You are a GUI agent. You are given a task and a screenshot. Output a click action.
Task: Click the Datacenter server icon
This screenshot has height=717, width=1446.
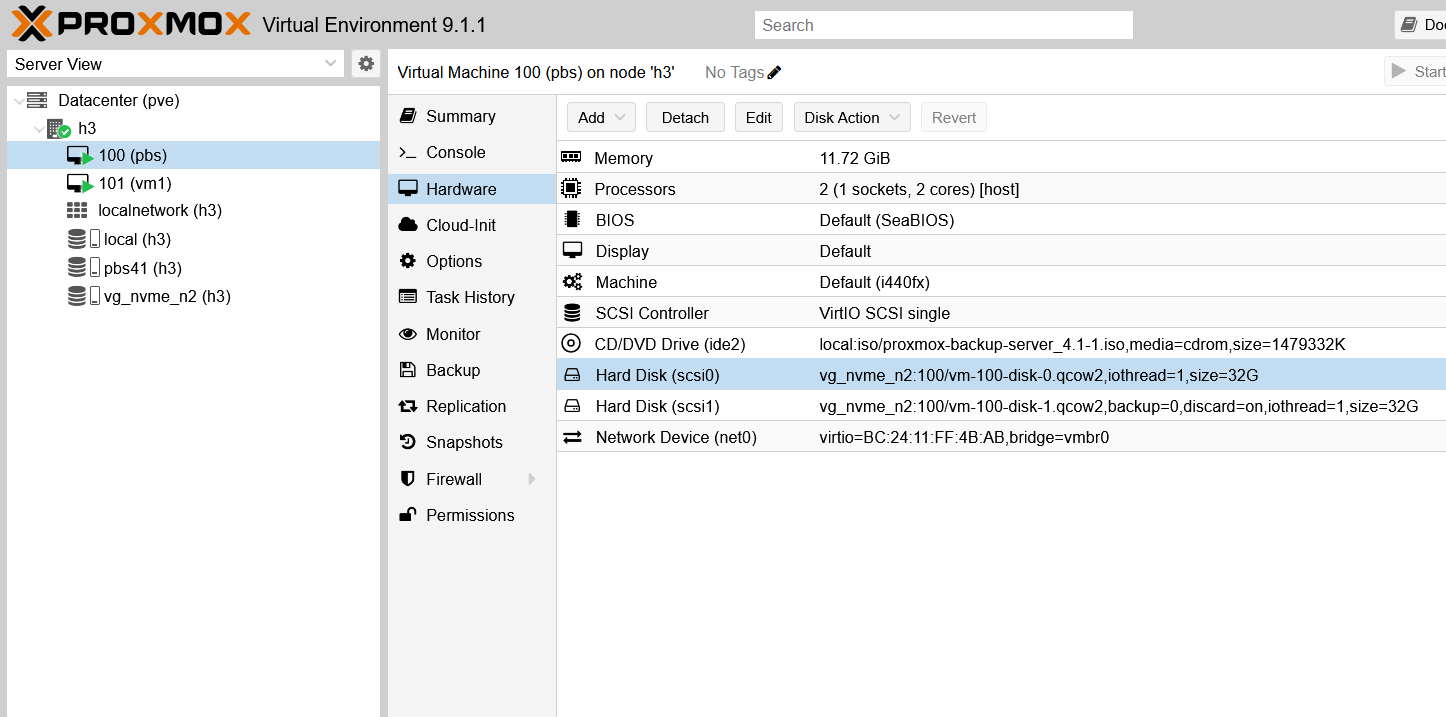tap(37, 100)
